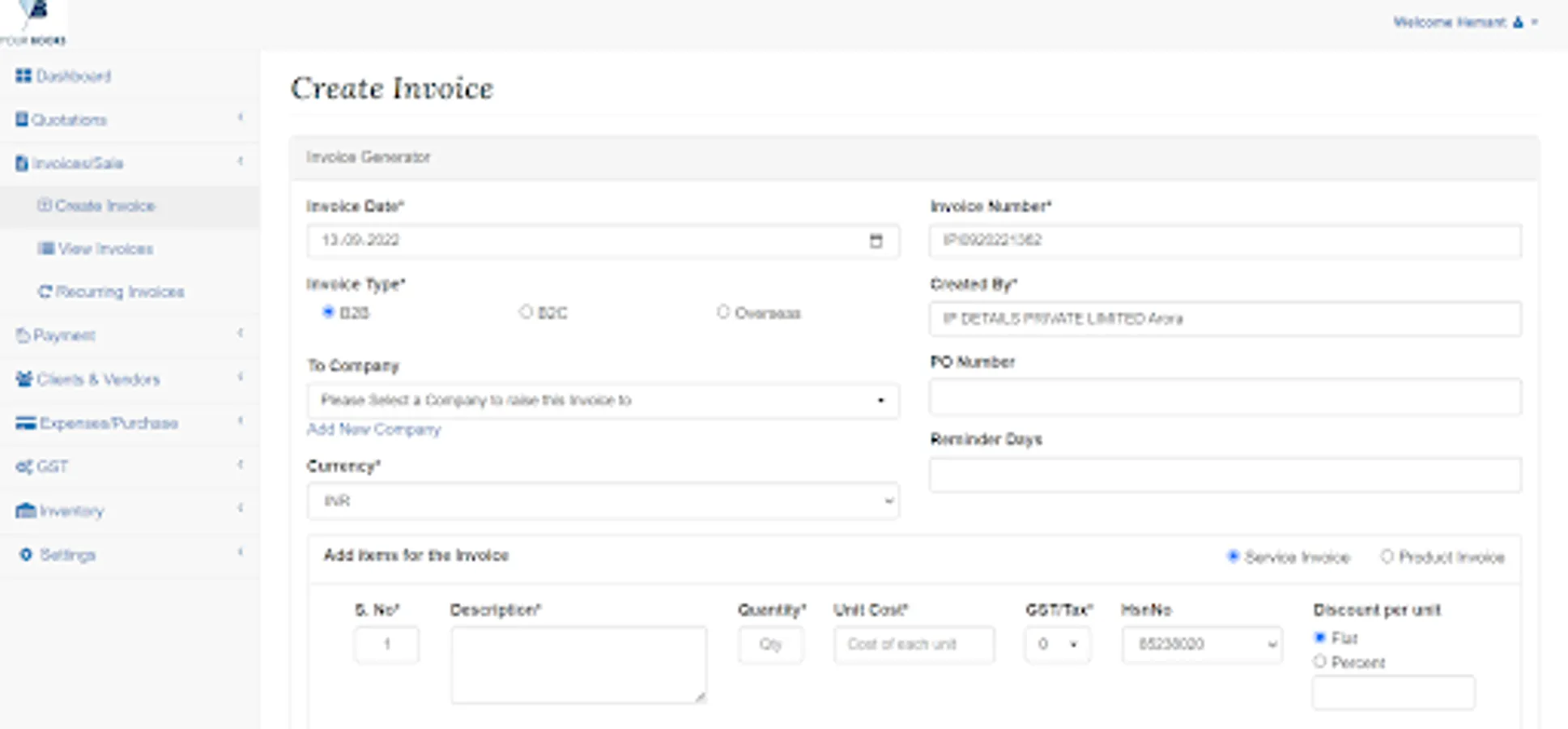Image resolution: width=1568 pixels, height=729 pixels.
Task: Open the To Company dropdown
Action: tap(603, 400)
